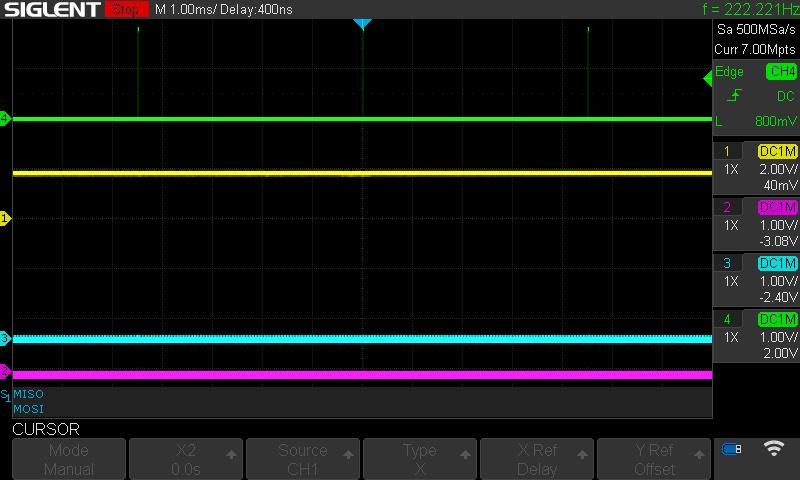Click the magenta DC1M badge of channel 2
Image resolution: width=800 pixels, height=480 pixels.
[778, 207]
